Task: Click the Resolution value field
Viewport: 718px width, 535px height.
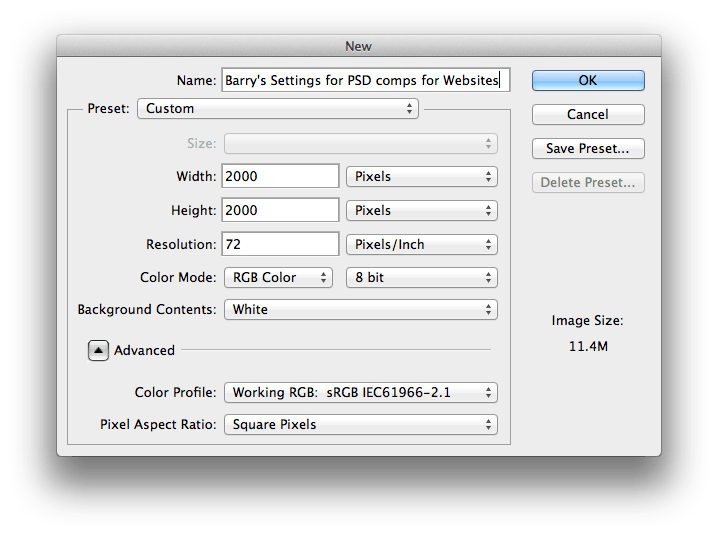Action: [x=280, y=244]
